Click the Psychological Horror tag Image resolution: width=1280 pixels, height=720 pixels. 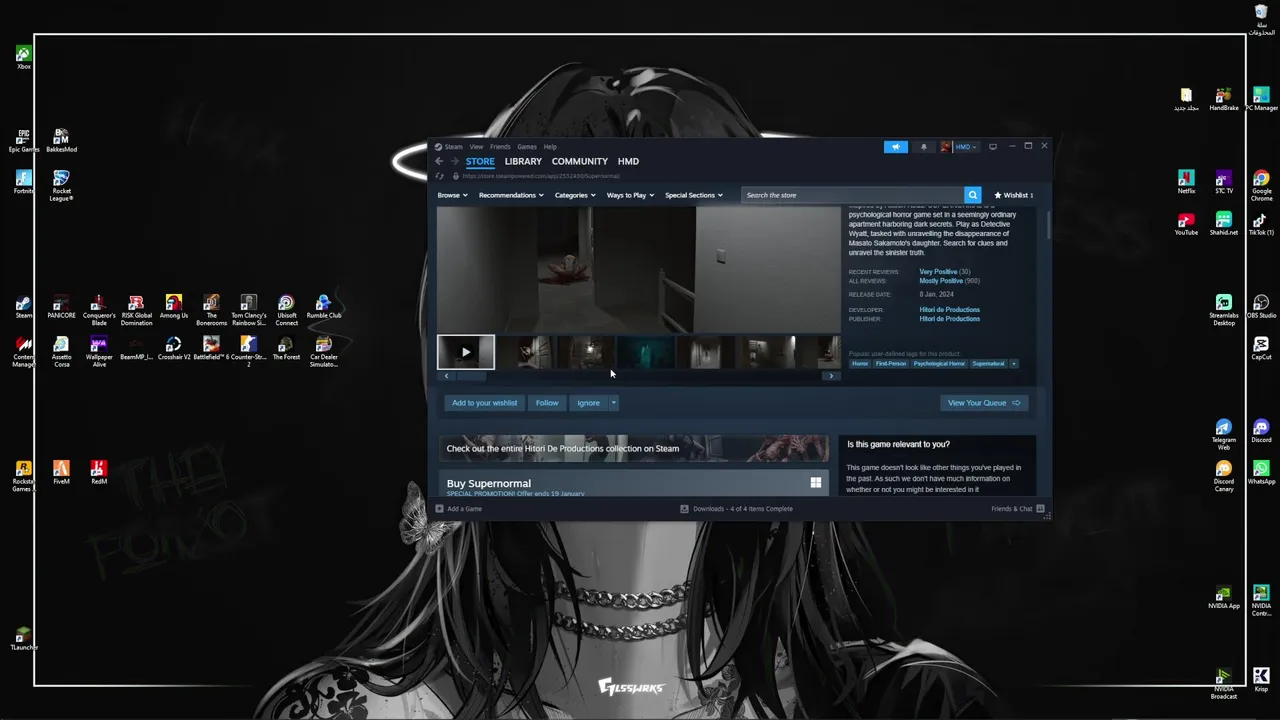click(x=939, y=364)
